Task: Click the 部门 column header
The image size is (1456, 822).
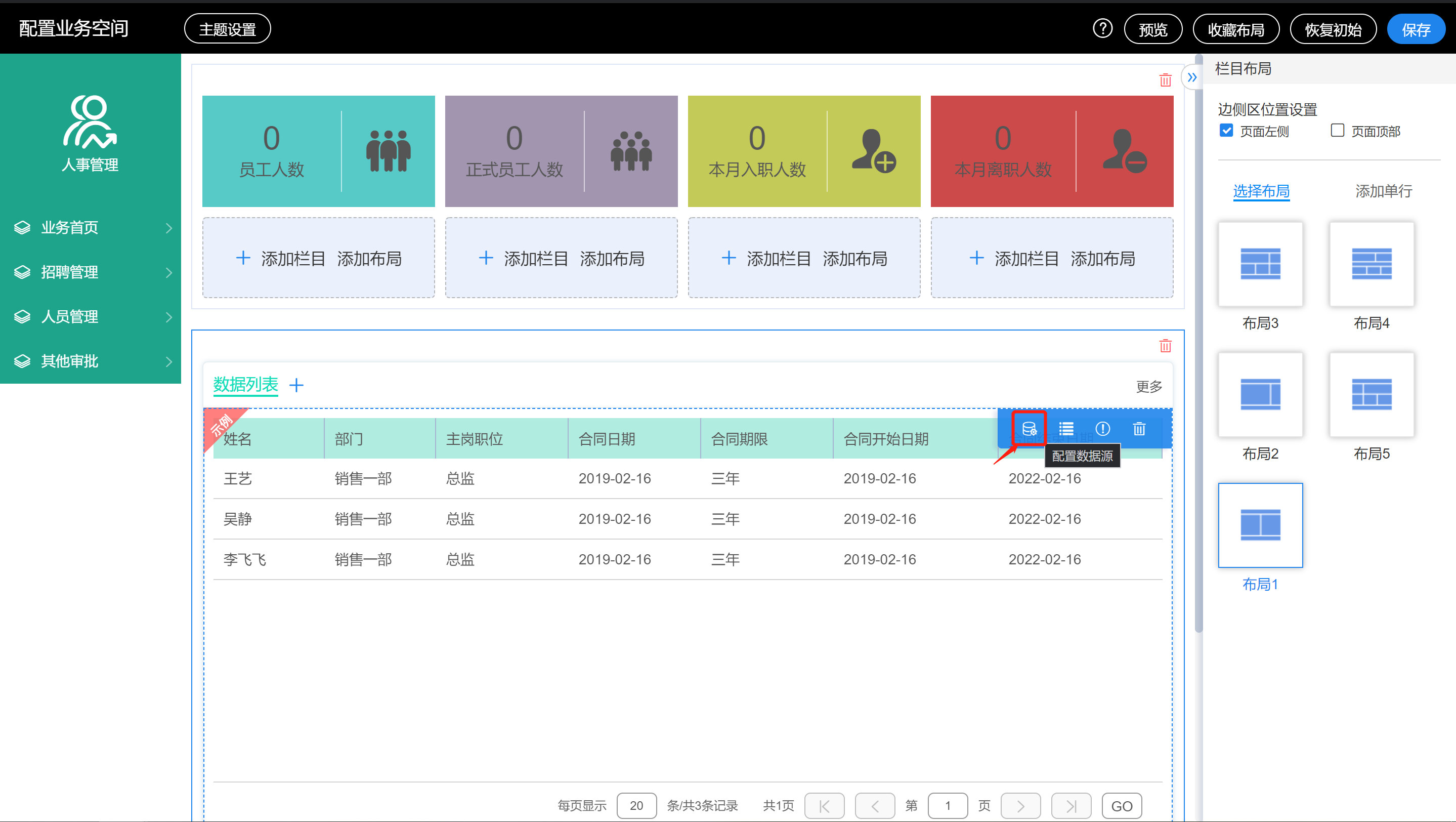Action: tap(348, 439)
